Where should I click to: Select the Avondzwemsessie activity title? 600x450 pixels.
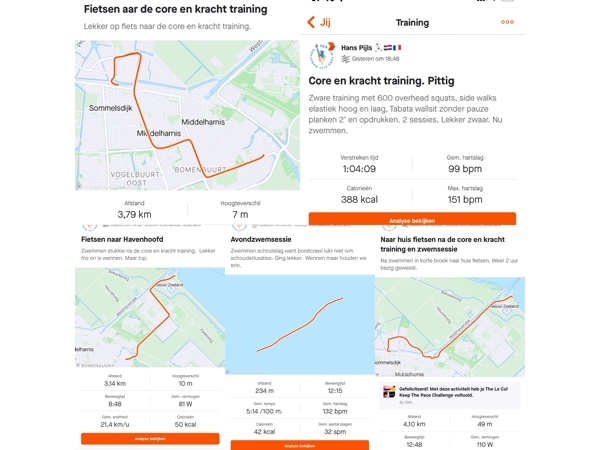click(x=261, y=240)
